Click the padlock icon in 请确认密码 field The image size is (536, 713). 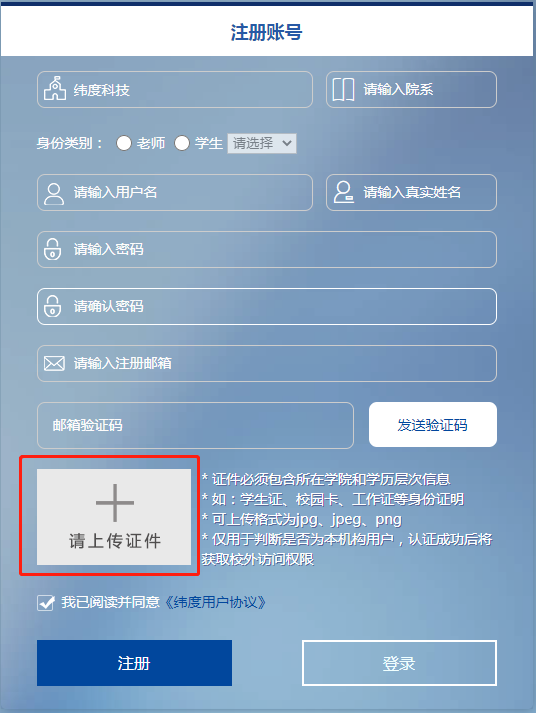[52, 306]
